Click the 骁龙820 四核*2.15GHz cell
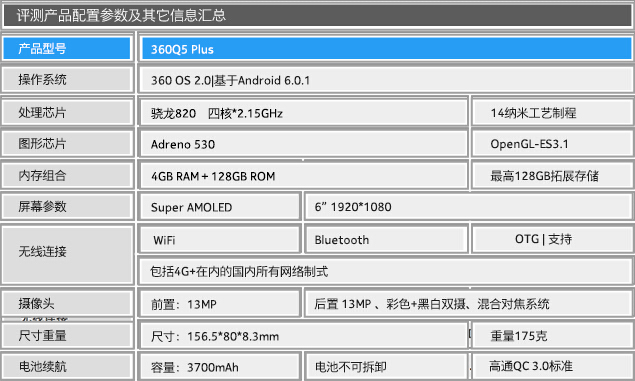This screenshot has height=381, width=635. click(304, 113)
